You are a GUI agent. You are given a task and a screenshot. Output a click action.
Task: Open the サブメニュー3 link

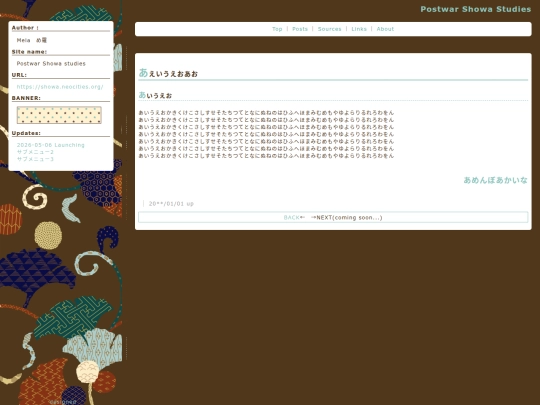[x=35, y=159]
